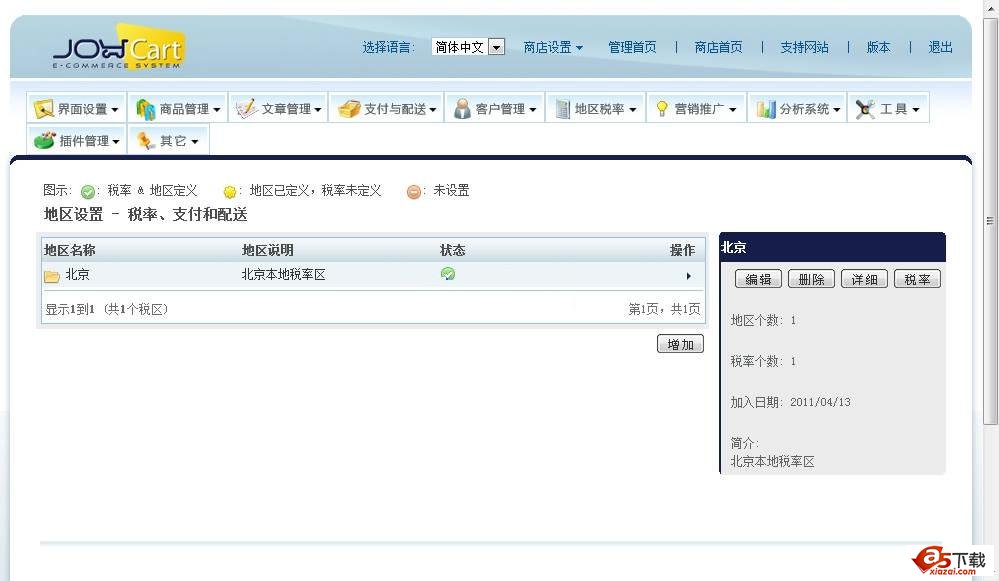
Task: Click the 操作 column header
Action: point(682,250)
